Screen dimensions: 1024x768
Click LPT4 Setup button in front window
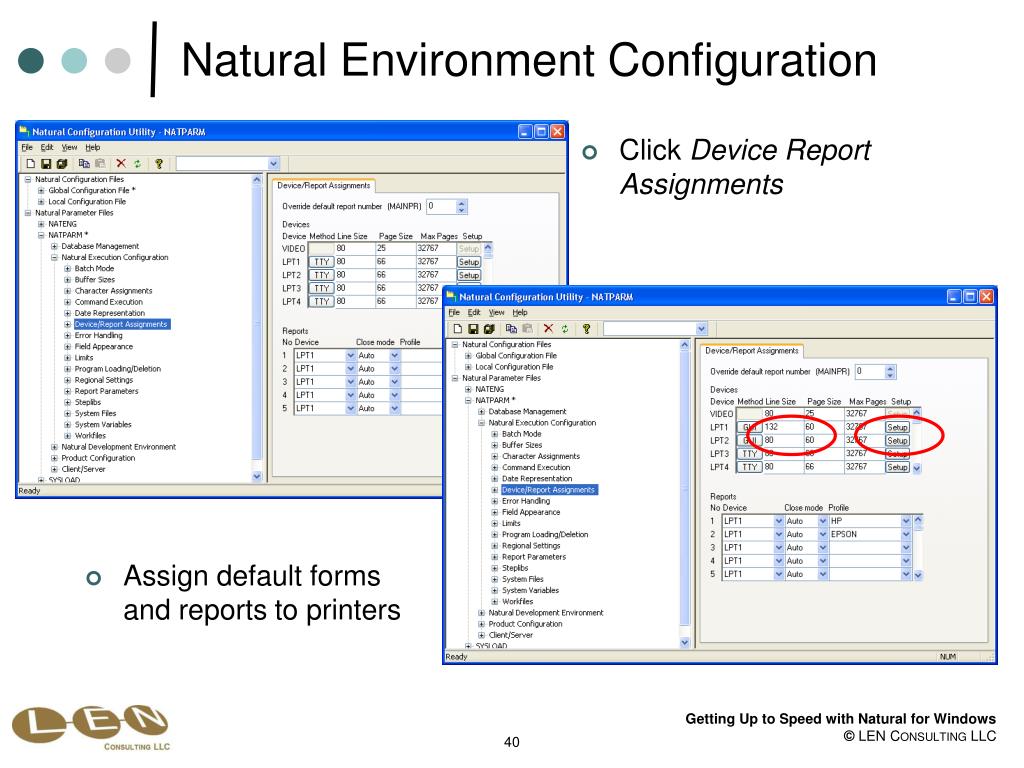click(897, 468)
